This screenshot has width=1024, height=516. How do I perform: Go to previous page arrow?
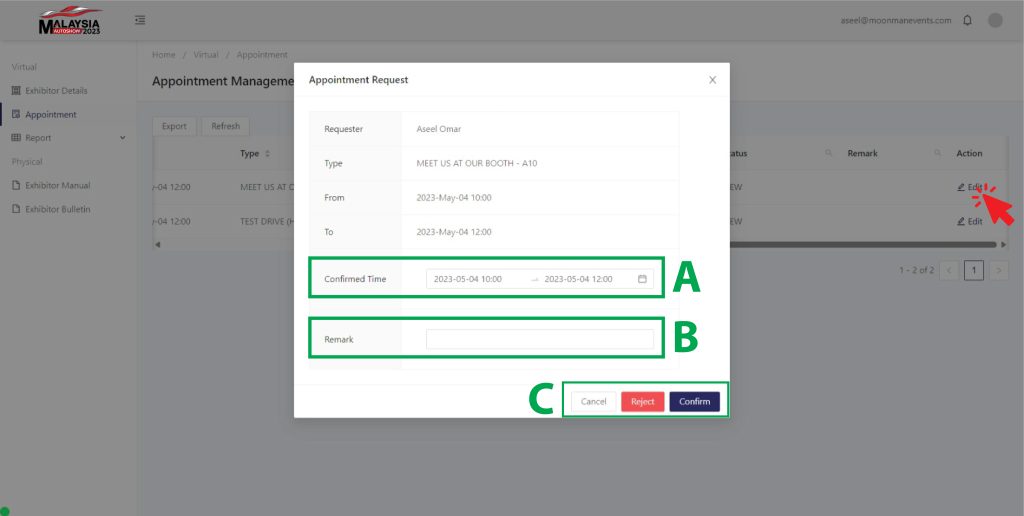(950, 270)
